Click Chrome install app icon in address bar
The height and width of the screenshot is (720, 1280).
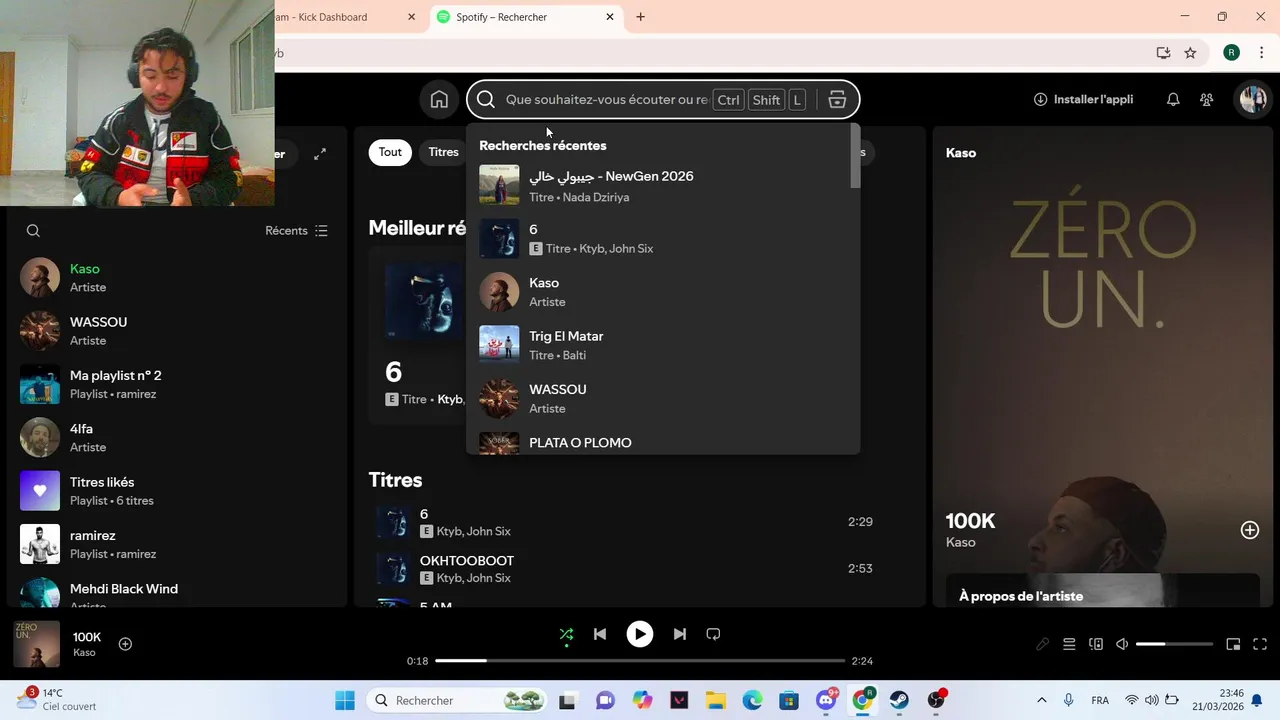tap(1163, 53)
